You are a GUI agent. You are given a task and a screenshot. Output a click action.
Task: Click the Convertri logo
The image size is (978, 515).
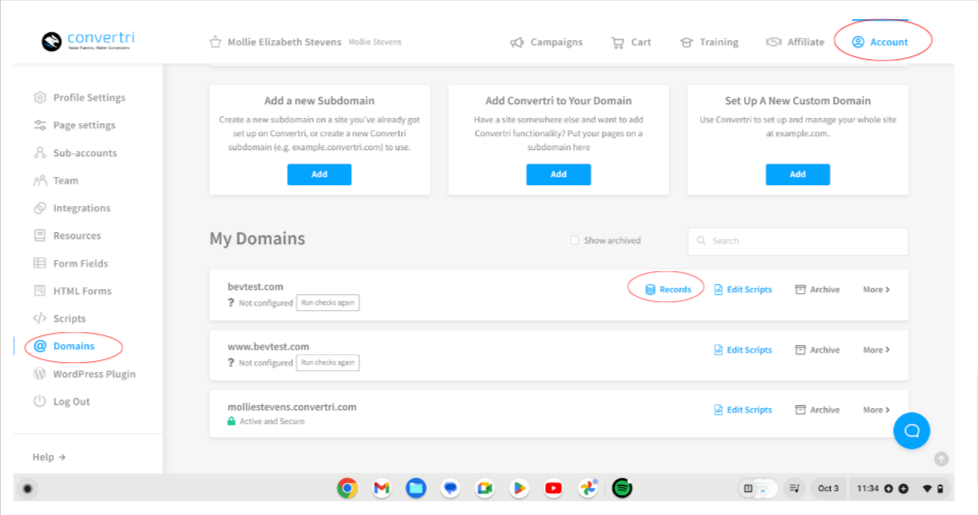(88, 41)
